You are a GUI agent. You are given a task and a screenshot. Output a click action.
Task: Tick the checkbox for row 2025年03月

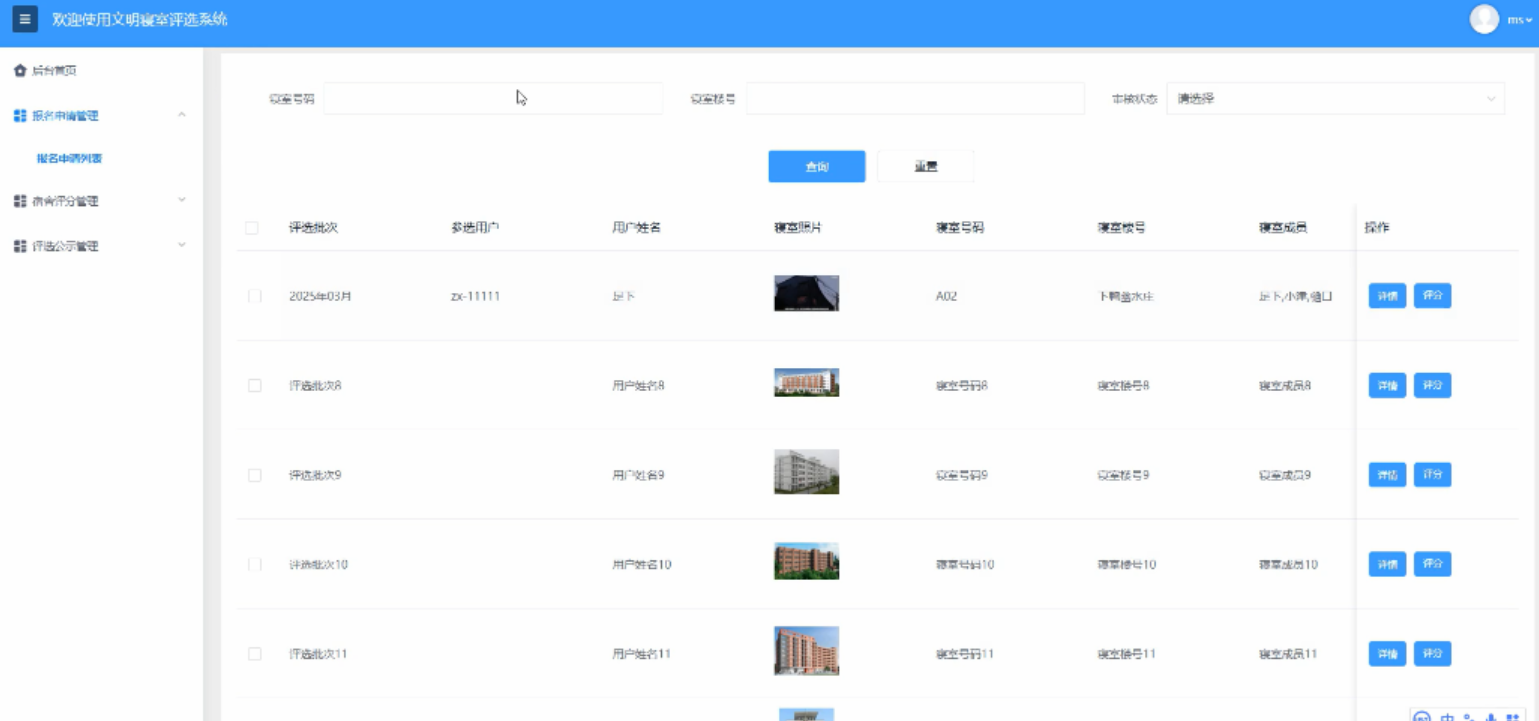[255, 296]
